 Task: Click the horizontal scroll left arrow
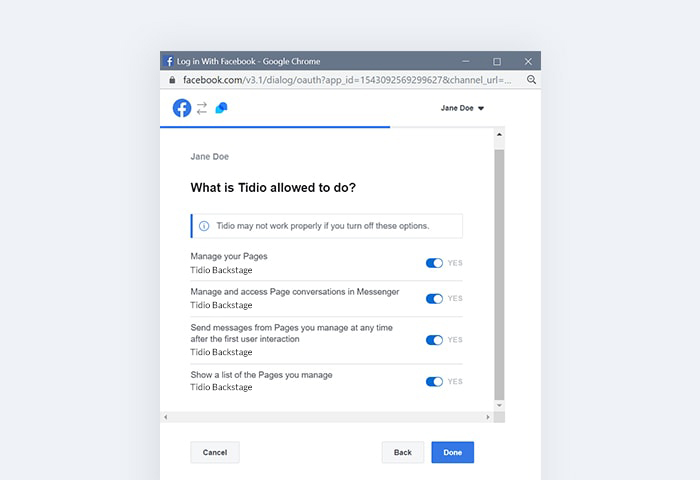[x=166, y=417]
